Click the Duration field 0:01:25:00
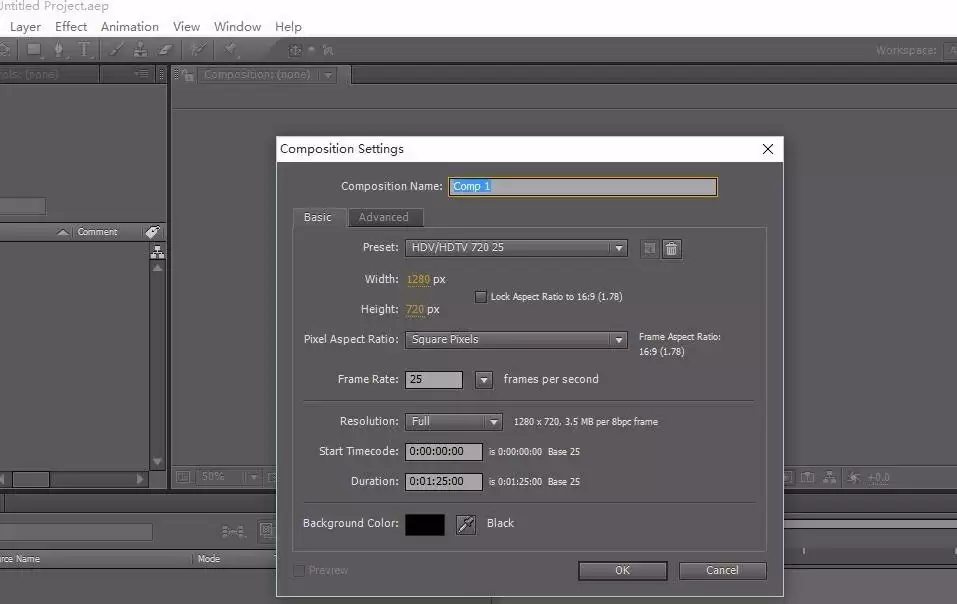This screenshot has height=604, width=957. (x=444, y=481)
